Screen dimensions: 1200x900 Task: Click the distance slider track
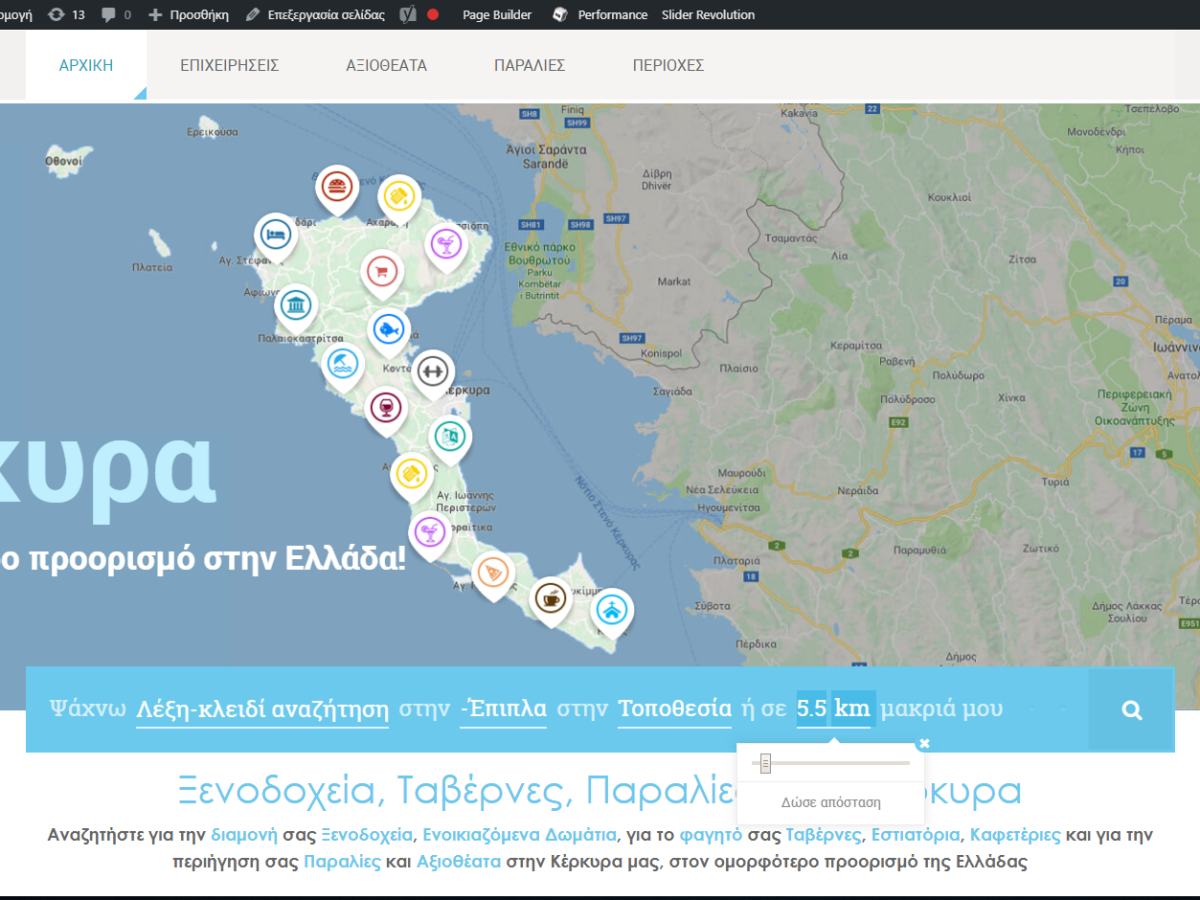pos(830,764)
